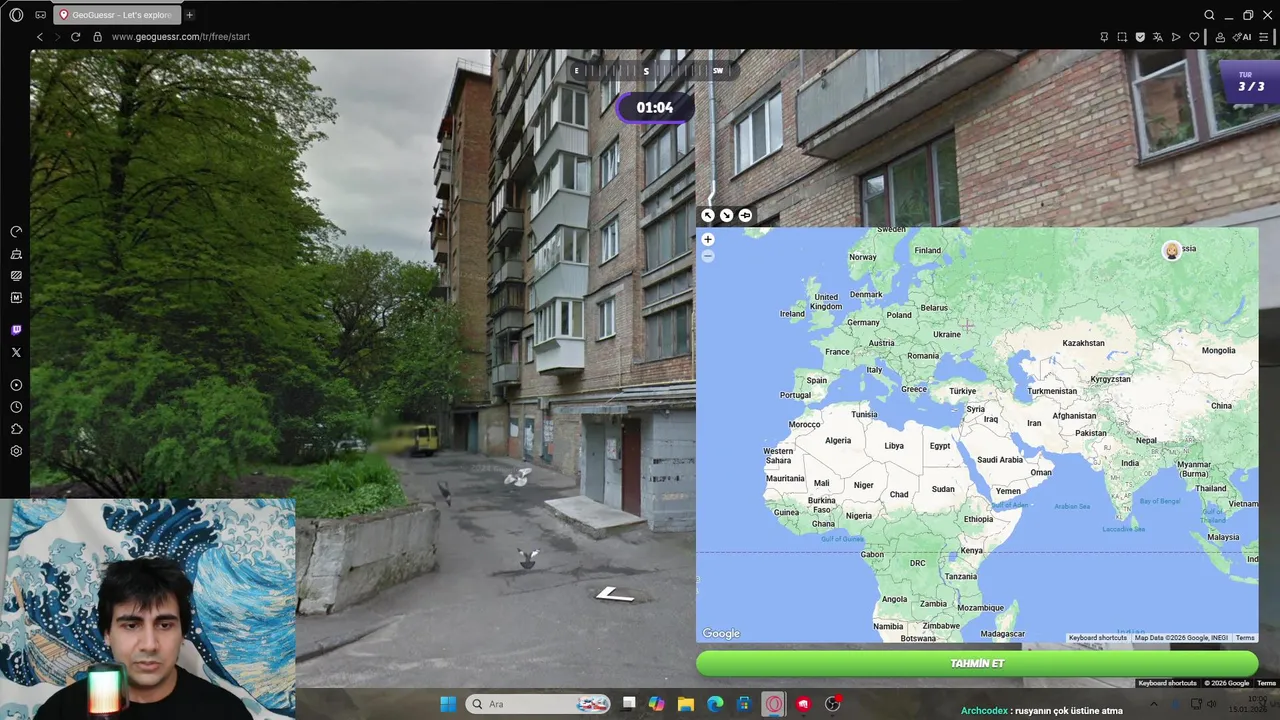Viewport: 1280px width, 720px height.
Task: Shrink the guess map with arrow icon
Action: [x=727, y=215]
